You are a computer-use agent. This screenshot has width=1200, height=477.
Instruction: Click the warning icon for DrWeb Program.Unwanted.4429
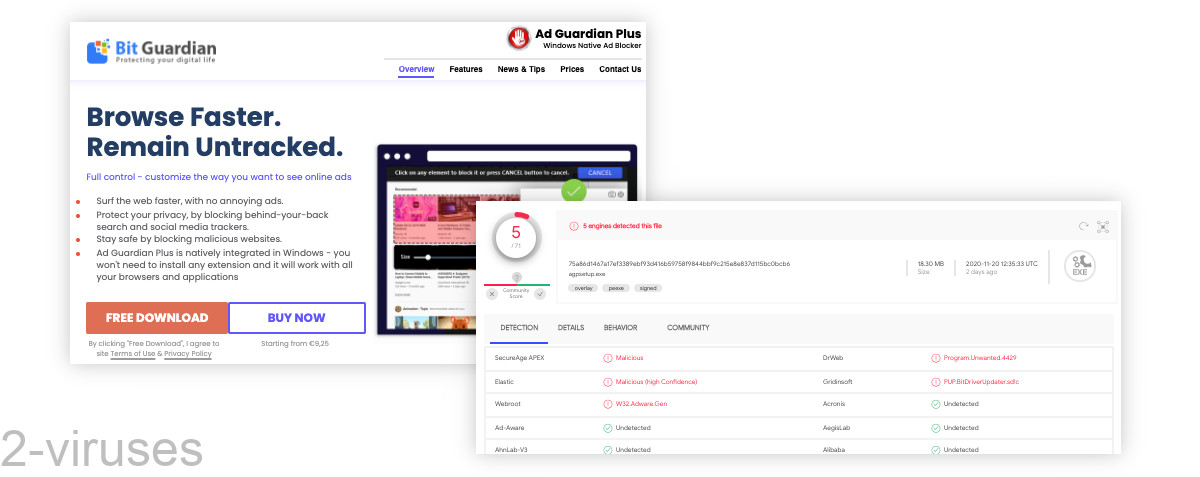pos(935,357)
